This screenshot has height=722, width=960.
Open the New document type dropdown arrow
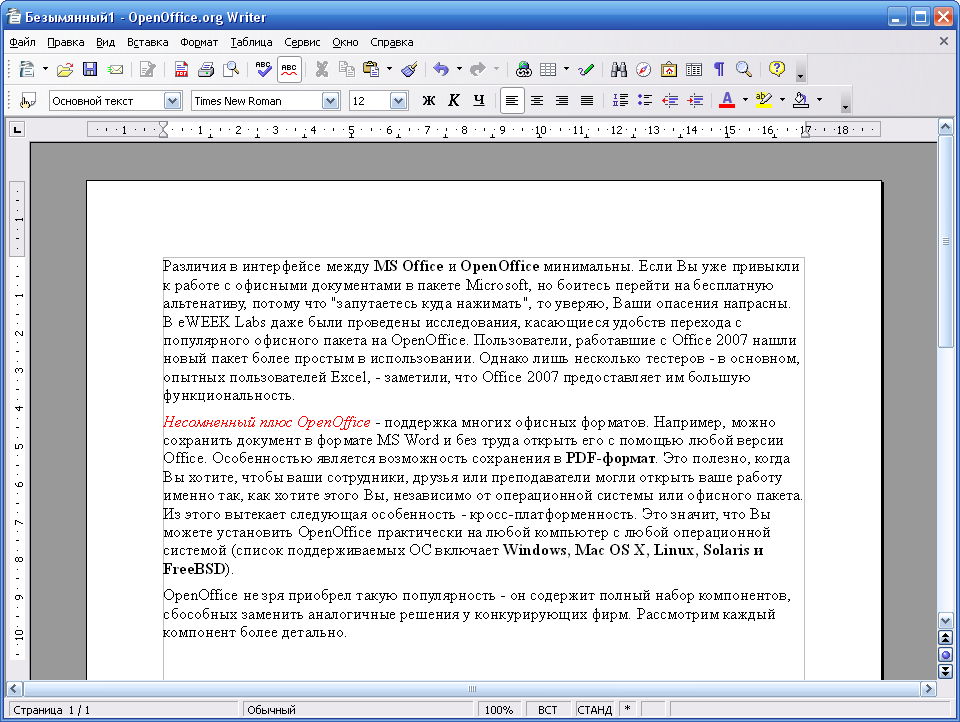click(x=45, y=69)
